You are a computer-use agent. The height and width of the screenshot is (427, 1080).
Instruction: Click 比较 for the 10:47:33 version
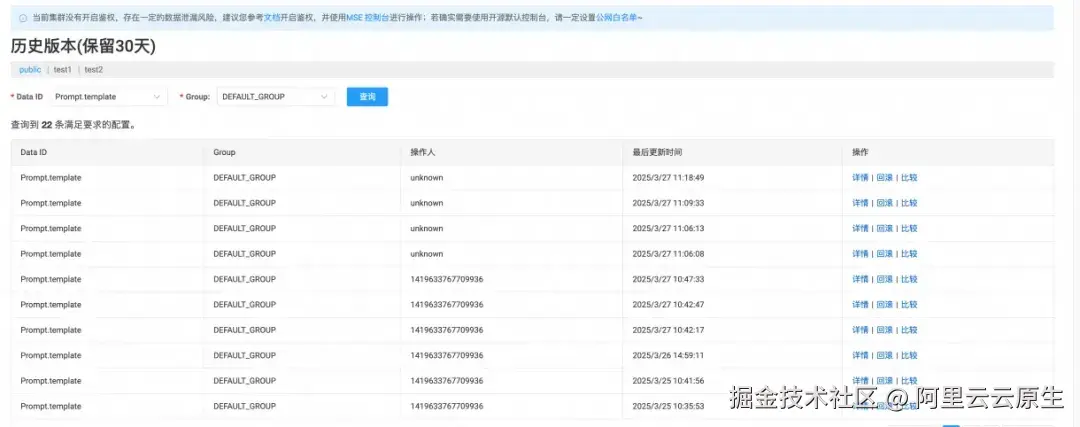(x=909, y=279)
